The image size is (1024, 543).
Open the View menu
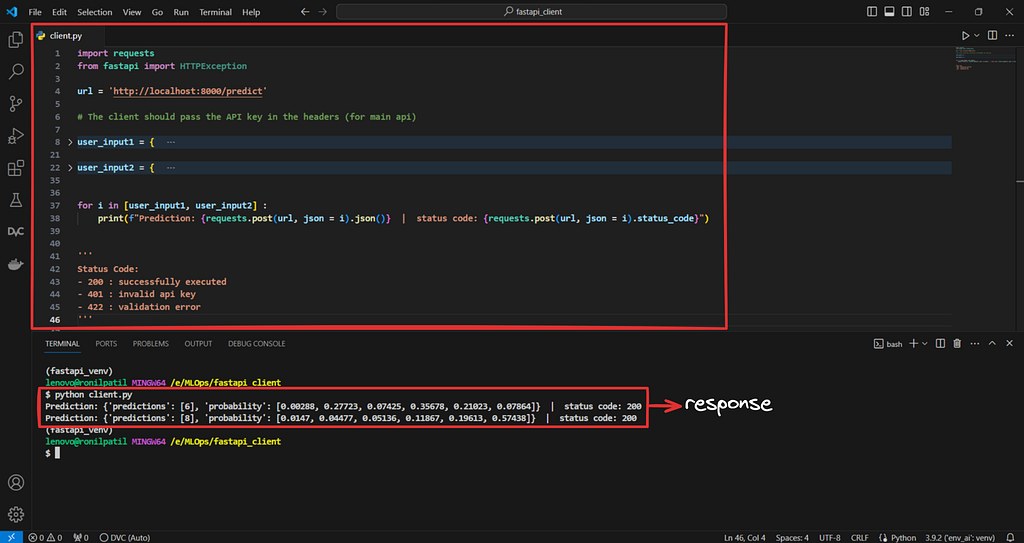coord(131,12)
